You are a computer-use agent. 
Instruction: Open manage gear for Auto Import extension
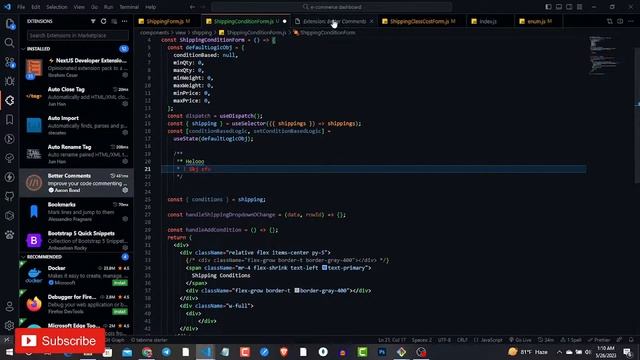click(x=125, y=132)
